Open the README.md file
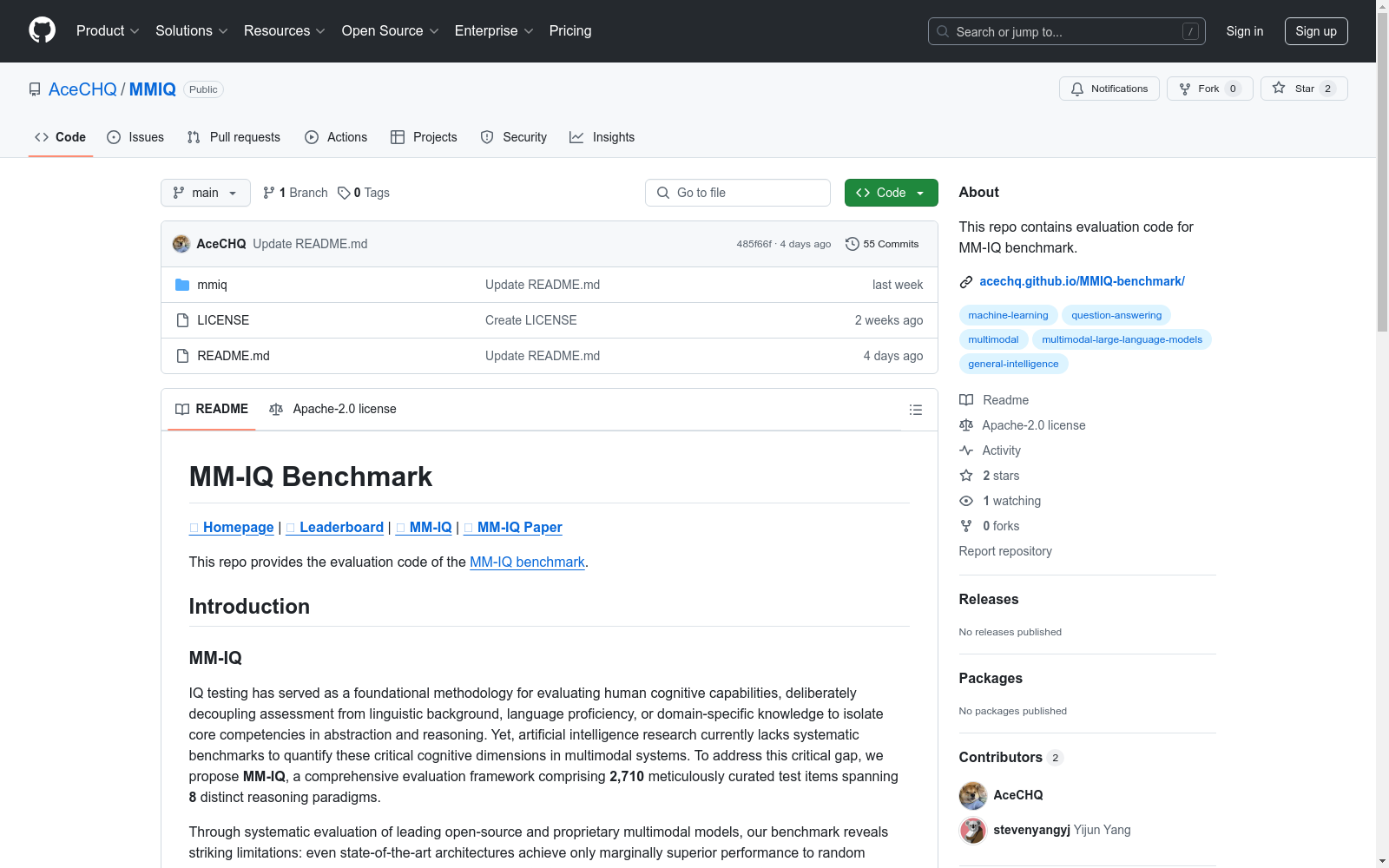The height and width of the screenshot is (868, 1389). (234, 356)
